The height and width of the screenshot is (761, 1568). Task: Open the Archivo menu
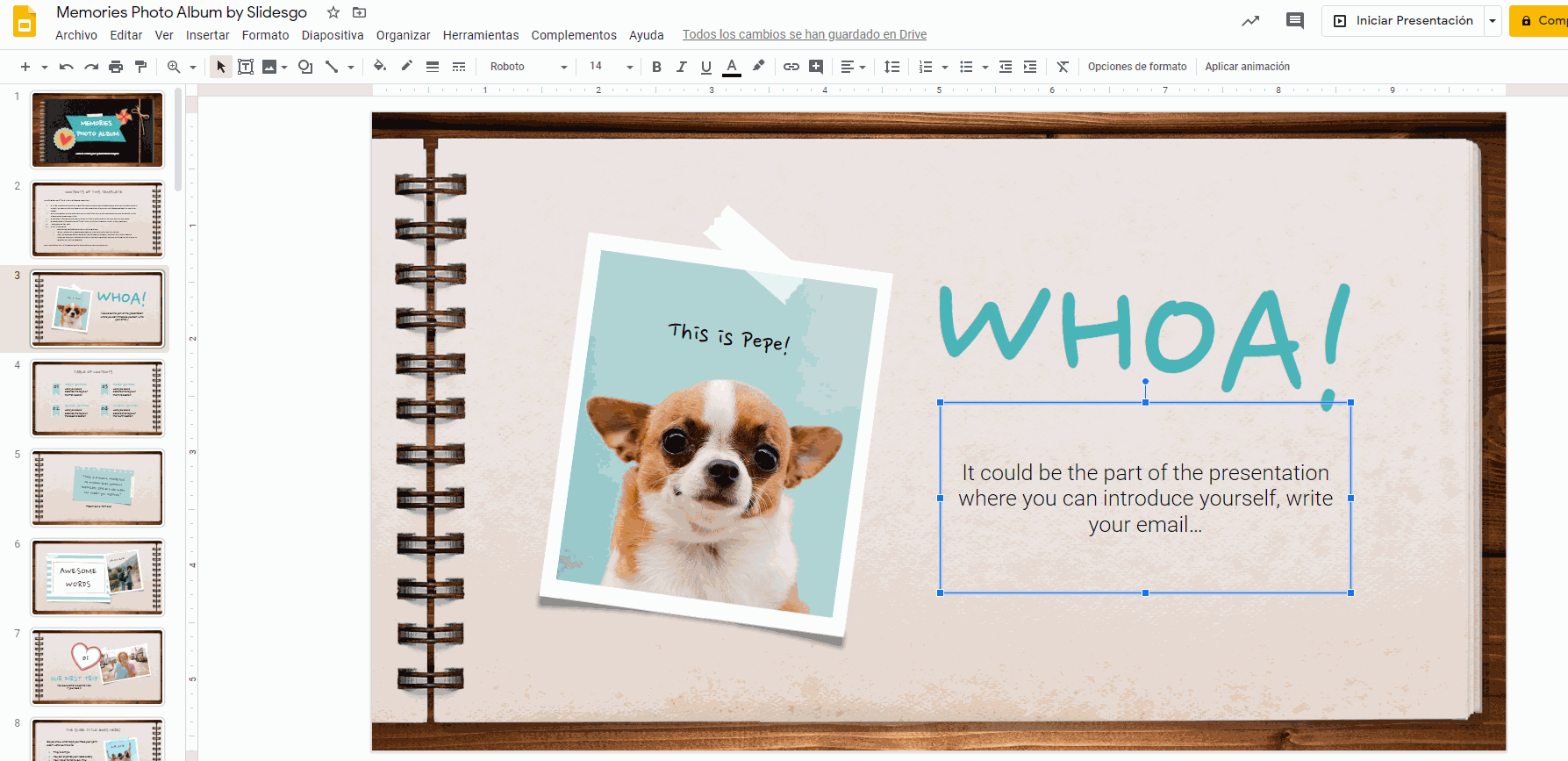coord(76,35)
